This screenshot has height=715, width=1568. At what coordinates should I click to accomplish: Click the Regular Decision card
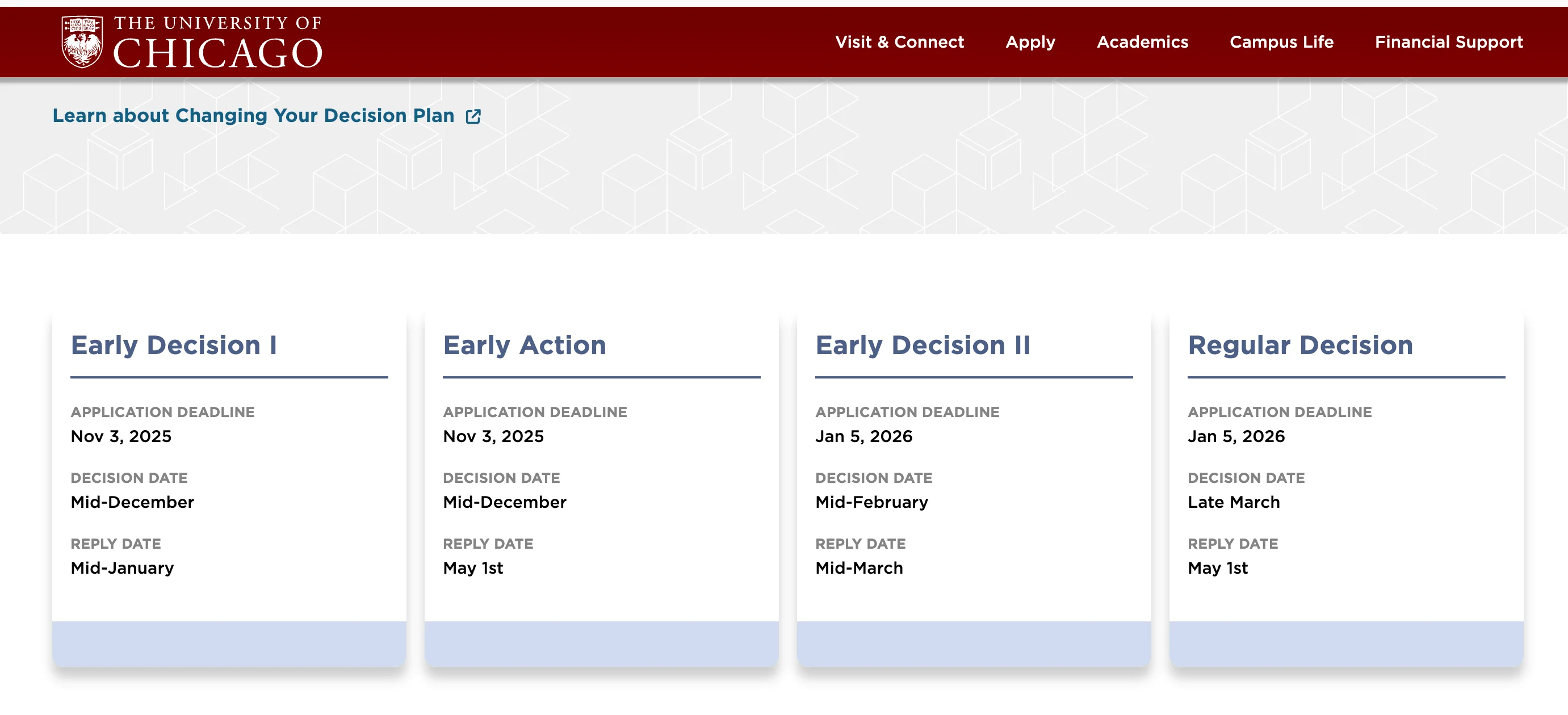tap(1345, 493)
